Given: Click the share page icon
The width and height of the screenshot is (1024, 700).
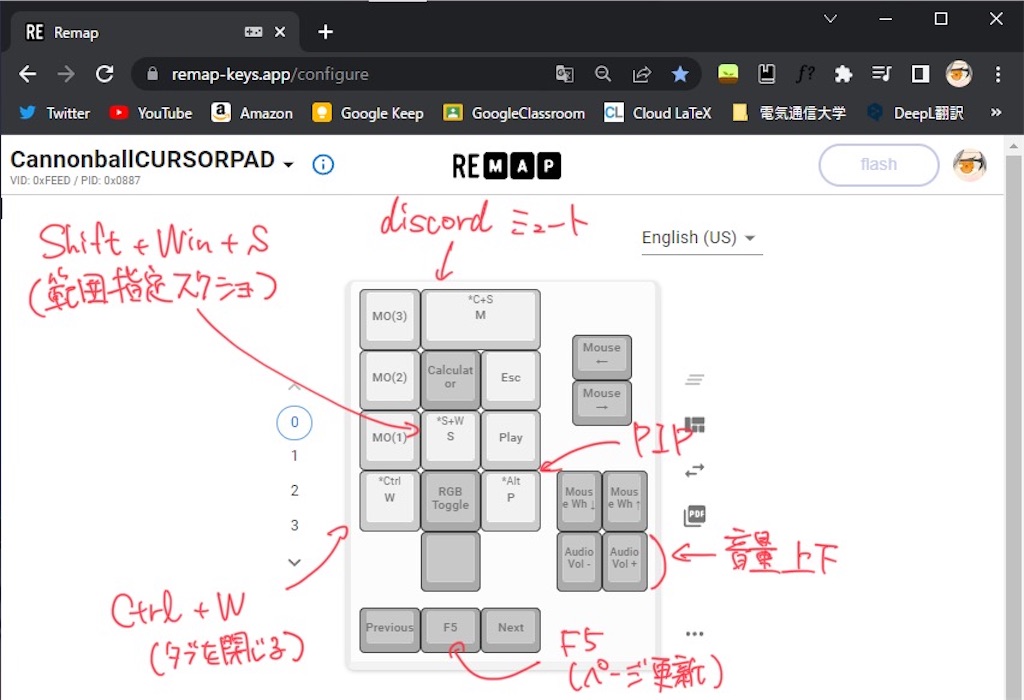Looking at the screenshot, I should [641, 74].
